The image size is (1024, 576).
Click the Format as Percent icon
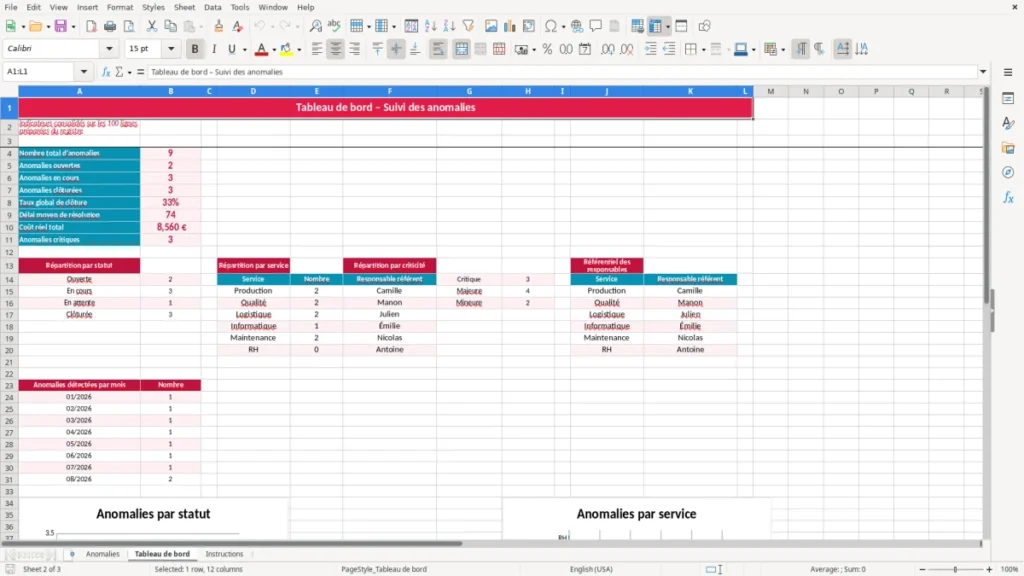click(547, 49)
